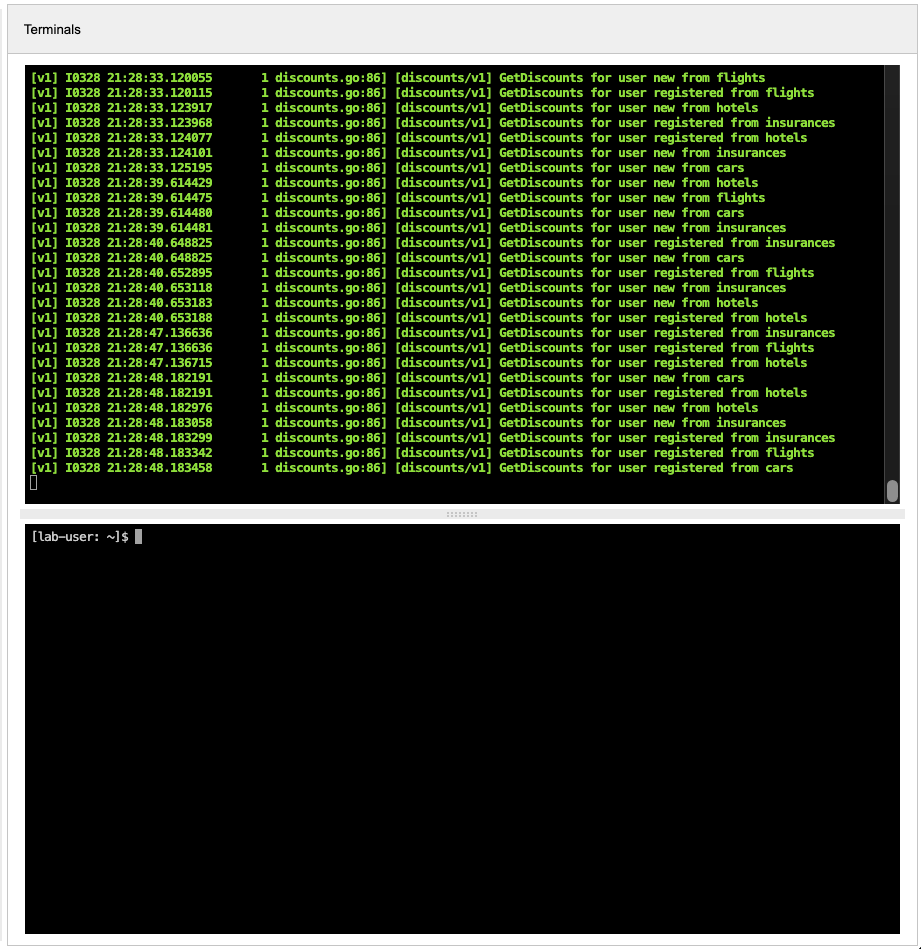Click log line timestamped 21:28:33.124101

click(408, 153)
